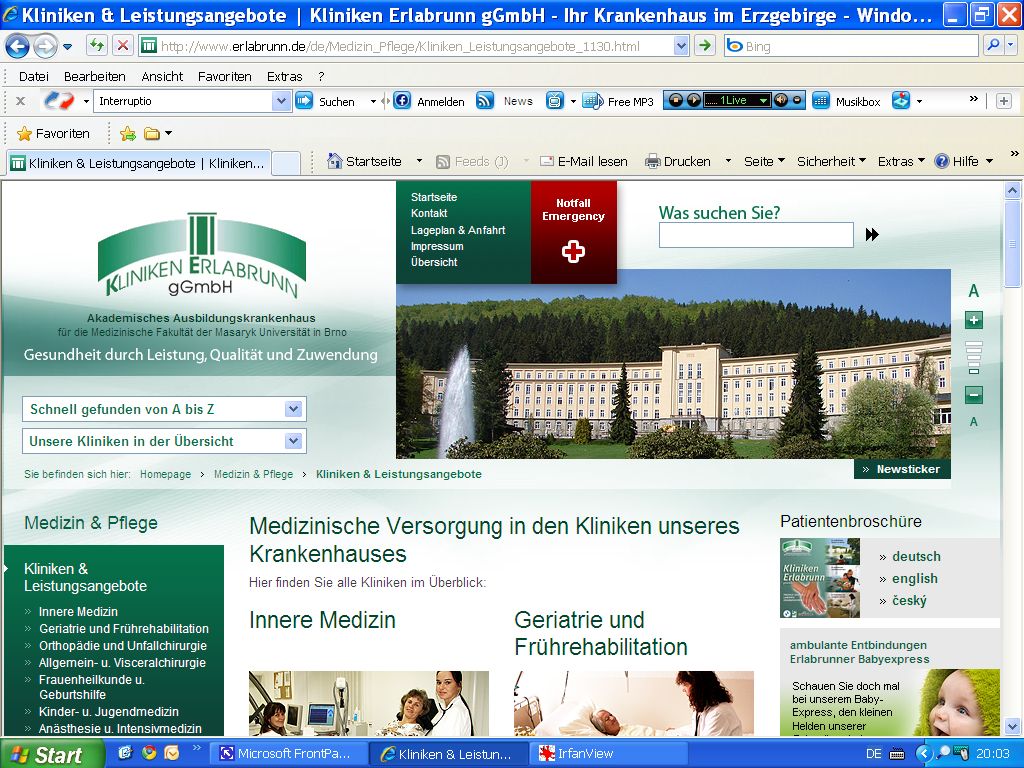Viewport: 1024px width, 768px height.
Task: Add page to favorites bar with star-plus icon
Action: [128, 134]
